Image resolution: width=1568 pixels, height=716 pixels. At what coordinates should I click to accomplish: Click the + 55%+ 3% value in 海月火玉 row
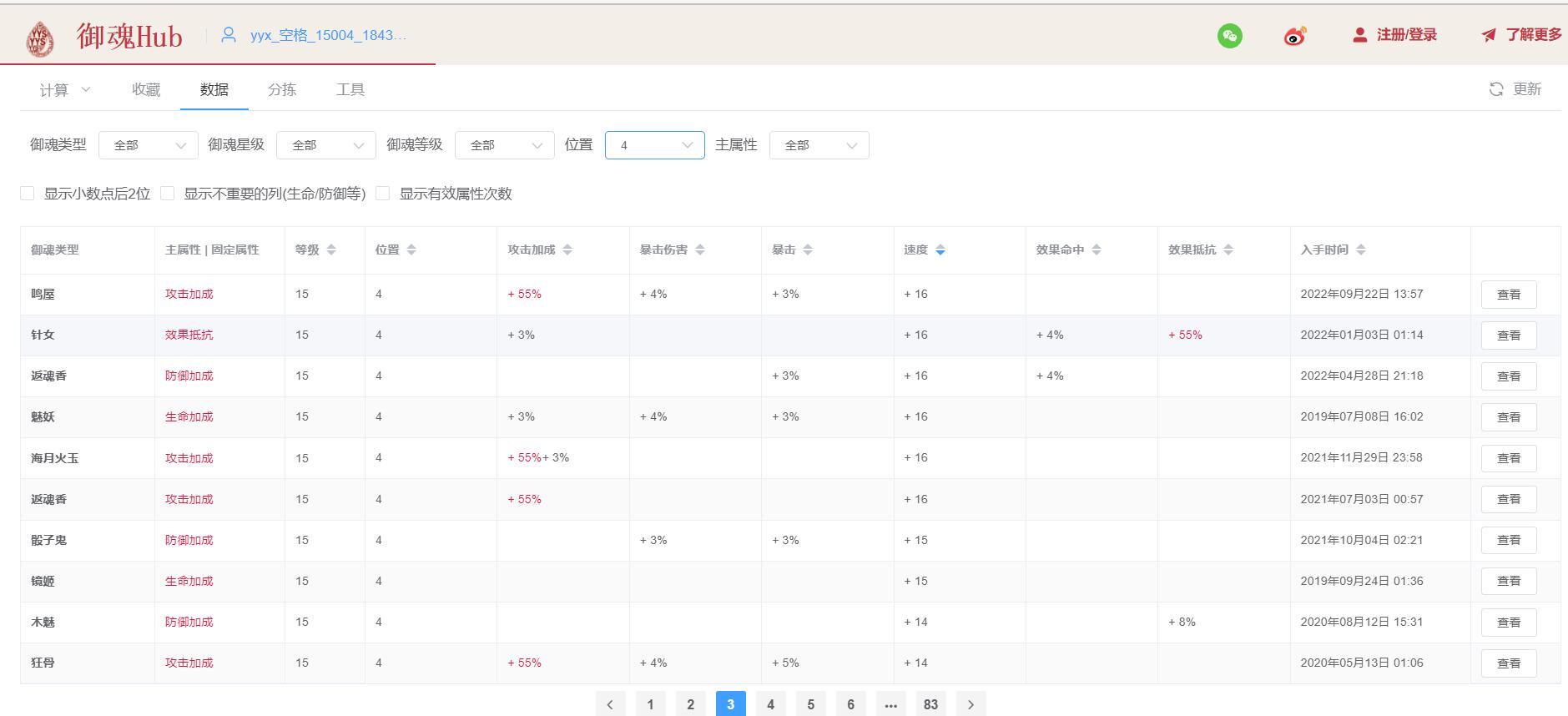(538, 457)
